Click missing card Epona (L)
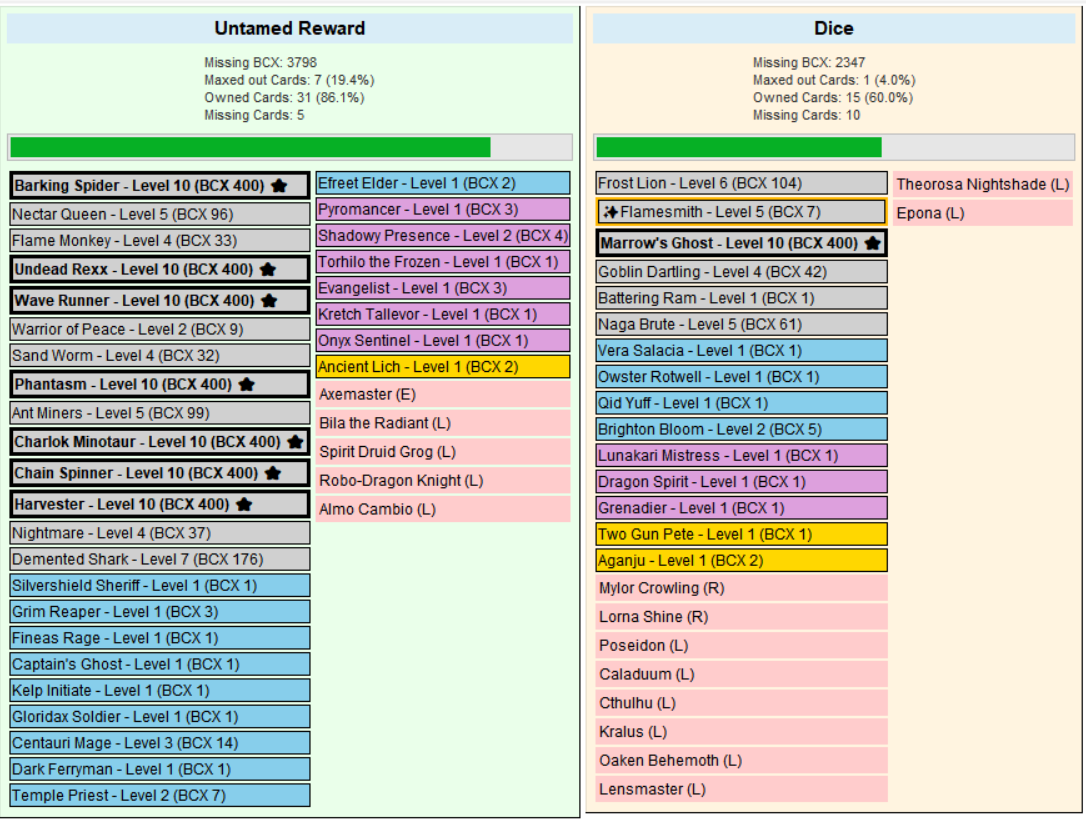 point(983,214)
